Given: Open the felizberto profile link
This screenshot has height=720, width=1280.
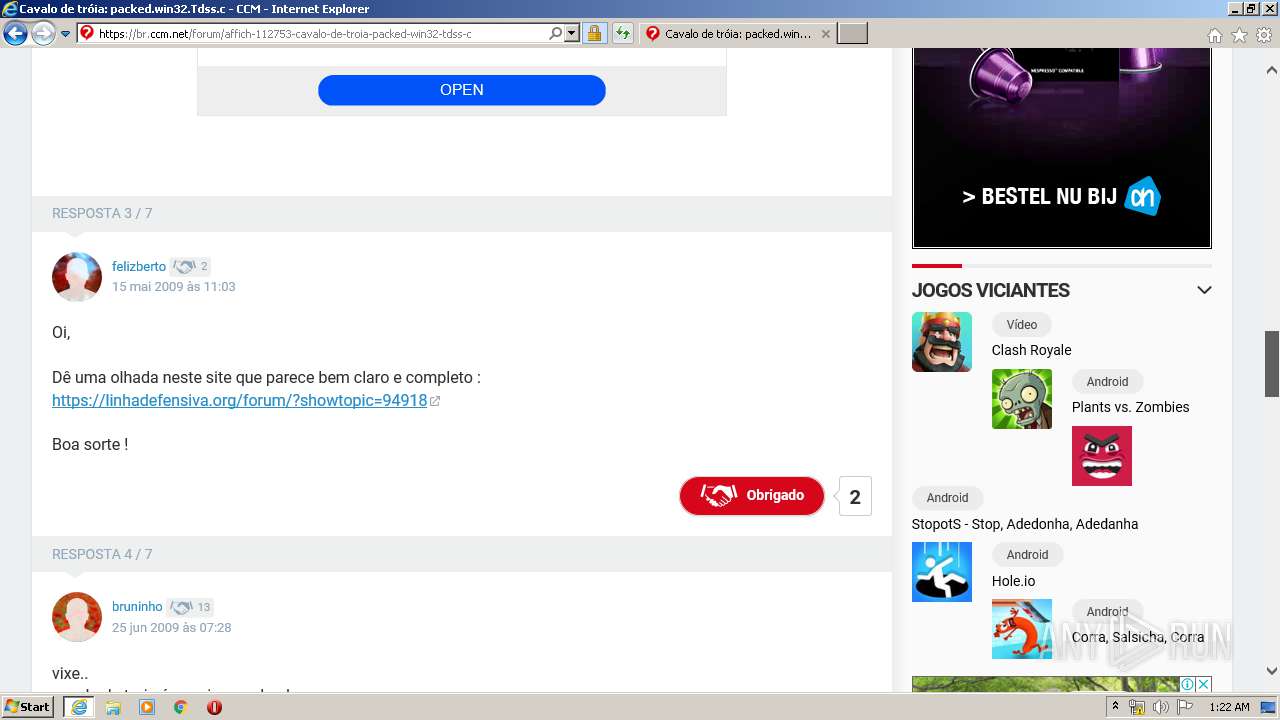Looking at the screenshot, I should pos(139,267).
